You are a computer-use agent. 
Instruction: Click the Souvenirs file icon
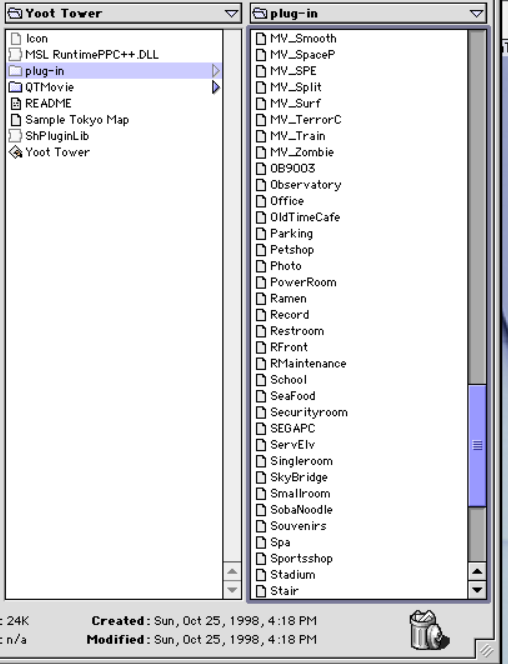[261, 526]
